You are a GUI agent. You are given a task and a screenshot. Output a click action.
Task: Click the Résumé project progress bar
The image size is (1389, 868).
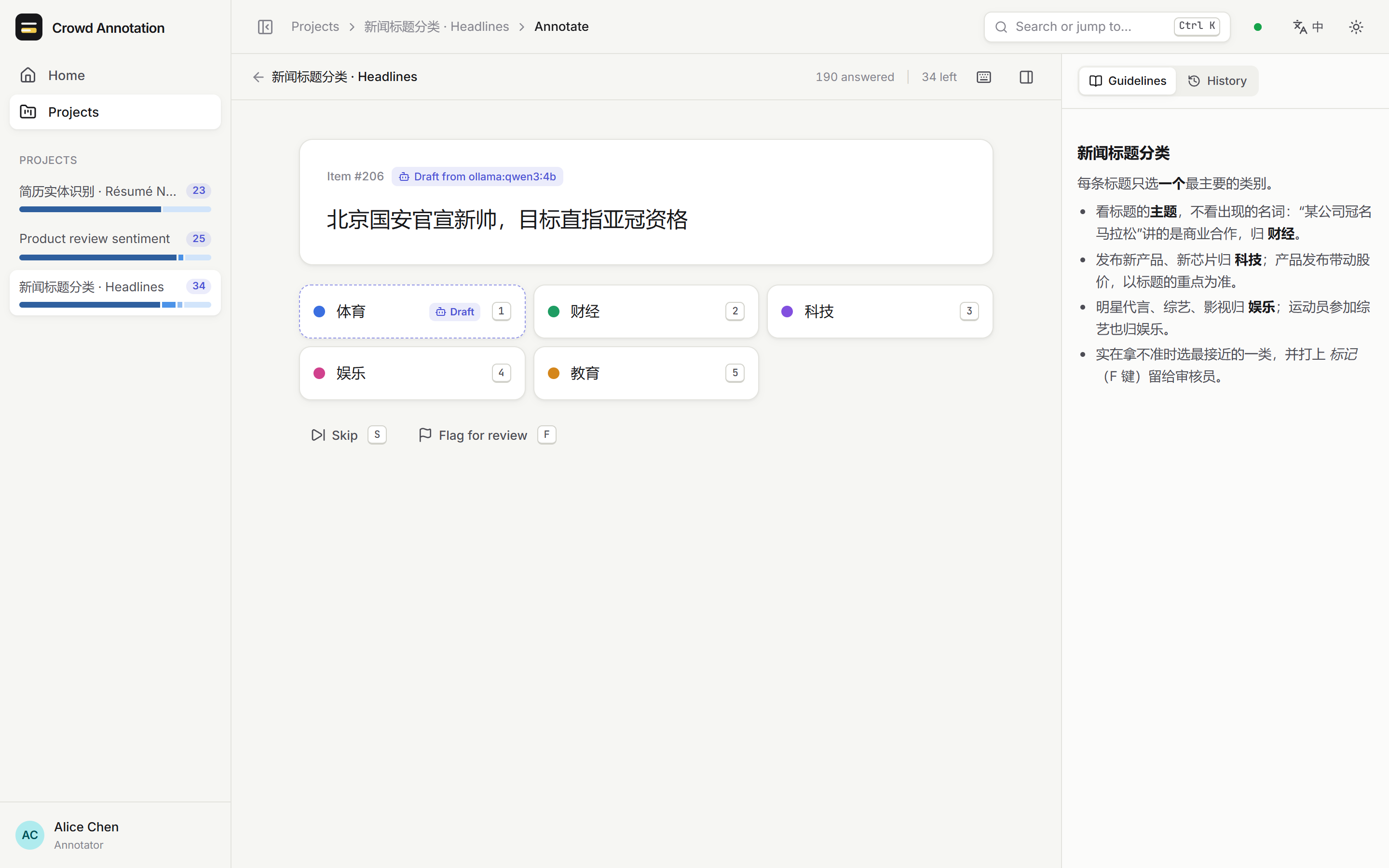[x=115, y=210]
